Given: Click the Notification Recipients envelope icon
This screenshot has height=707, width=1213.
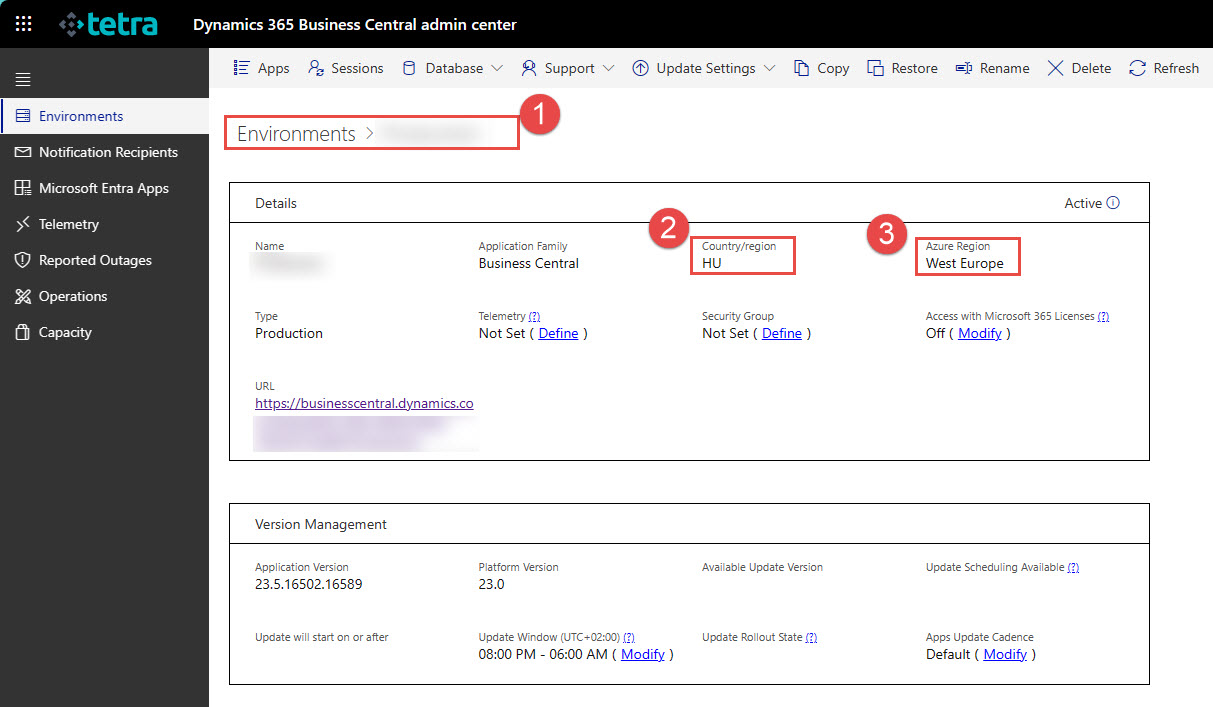Looking at the screenshot, I should click(23, 152).
